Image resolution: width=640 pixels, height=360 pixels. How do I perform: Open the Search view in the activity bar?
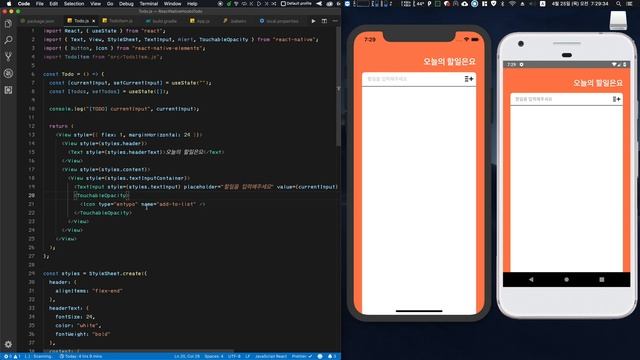[8, 40]
